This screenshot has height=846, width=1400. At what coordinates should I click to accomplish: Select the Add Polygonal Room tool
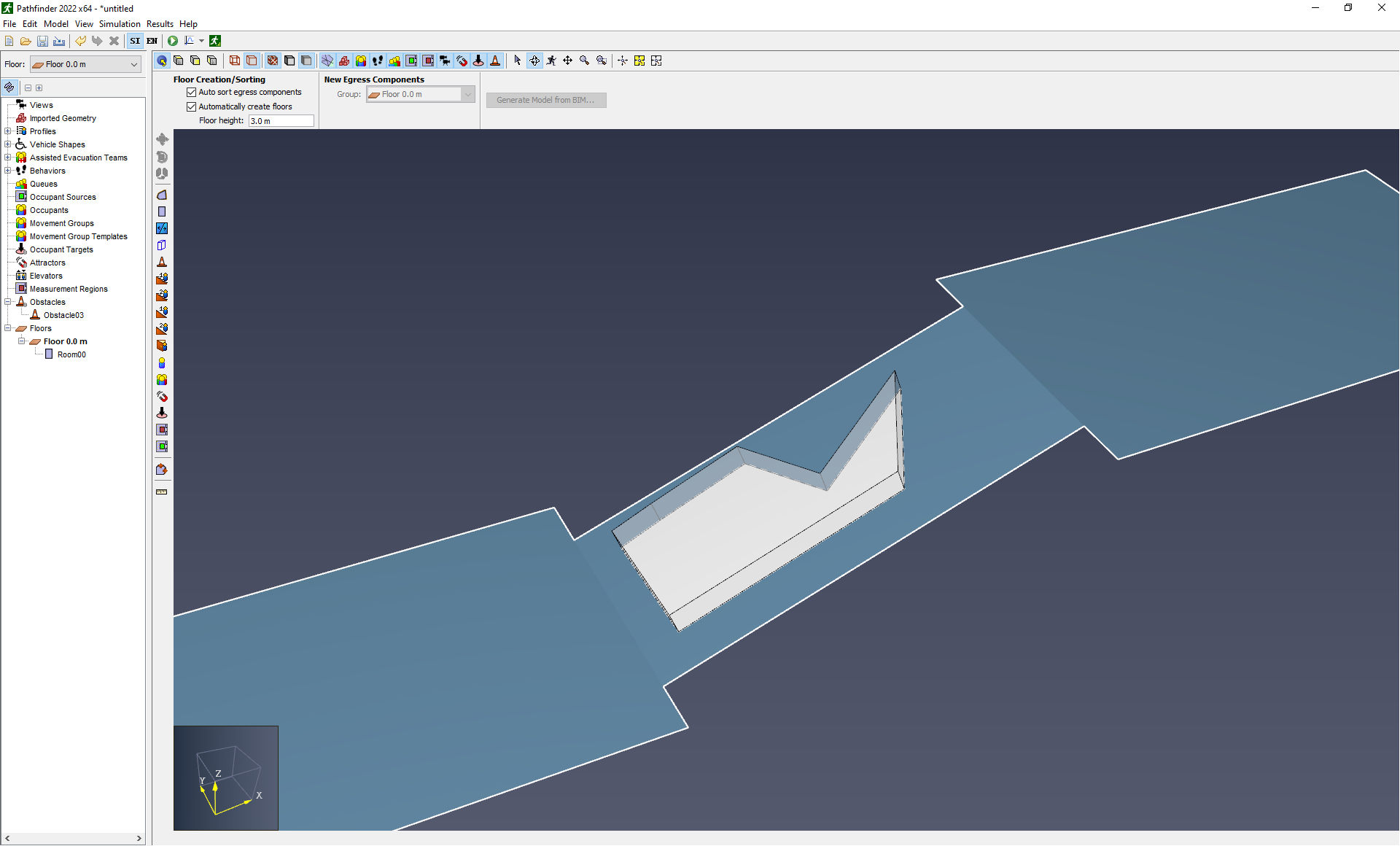162,195
